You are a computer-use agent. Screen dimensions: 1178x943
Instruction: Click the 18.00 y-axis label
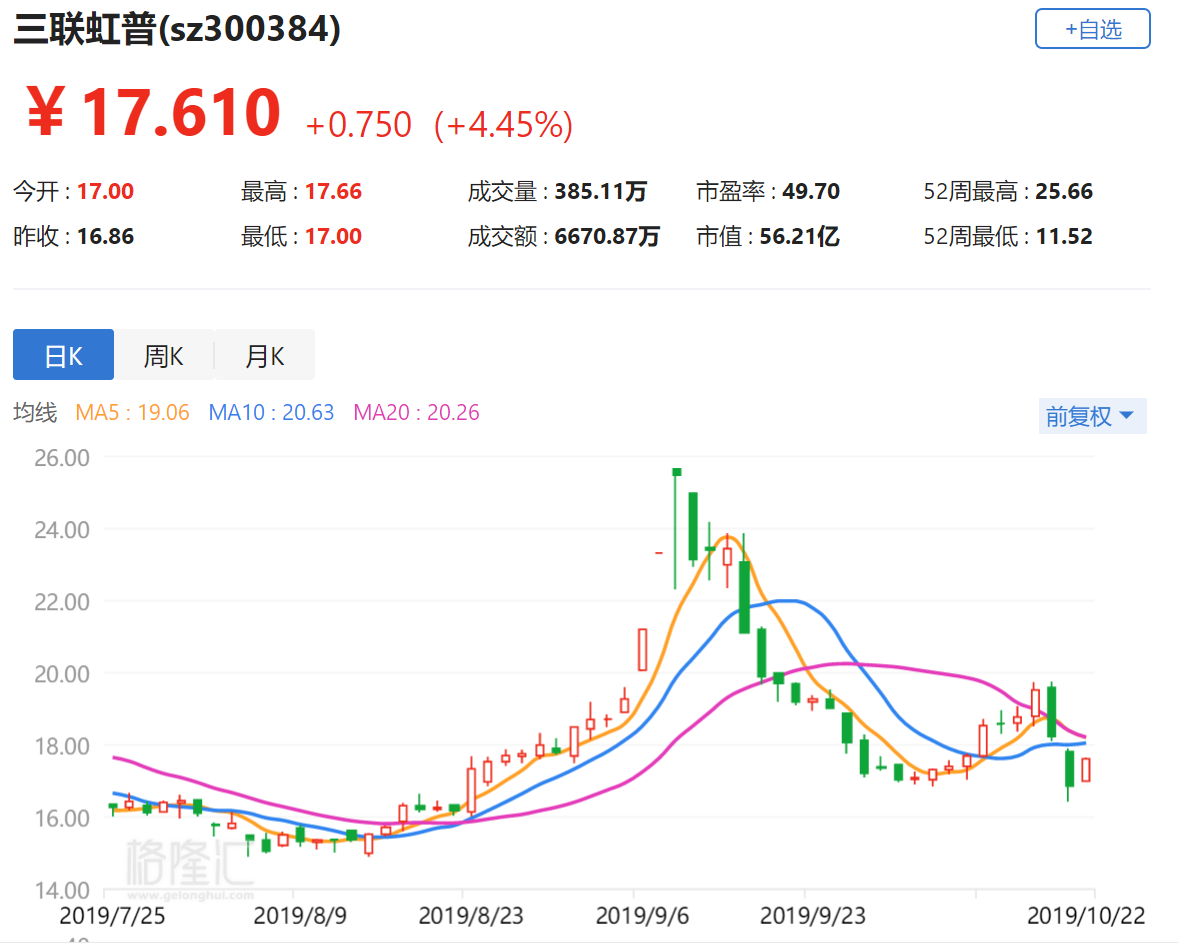tap(62, 746)
